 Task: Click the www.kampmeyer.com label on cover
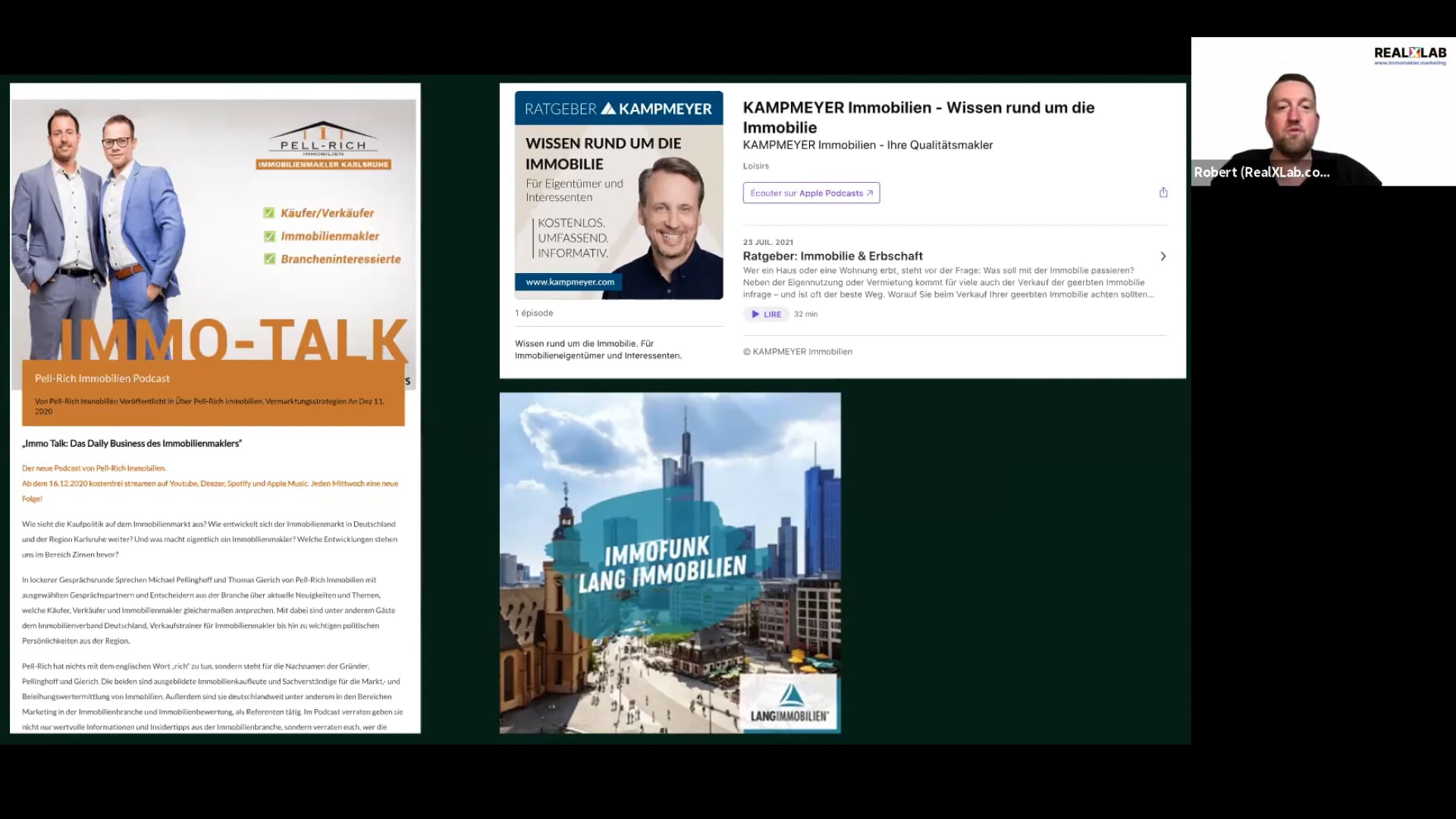point(570,282)
